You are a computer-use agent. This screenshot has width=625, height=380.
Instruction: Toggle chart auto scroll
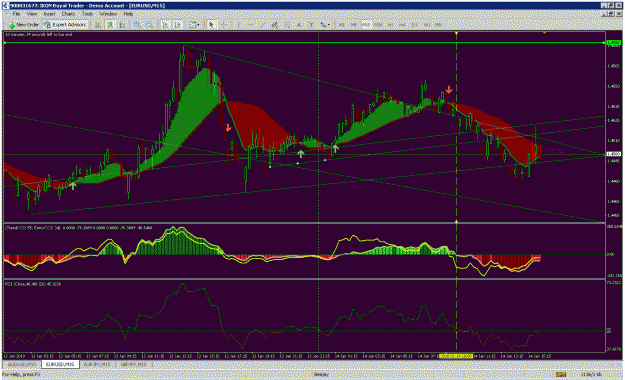pos(165,25)
